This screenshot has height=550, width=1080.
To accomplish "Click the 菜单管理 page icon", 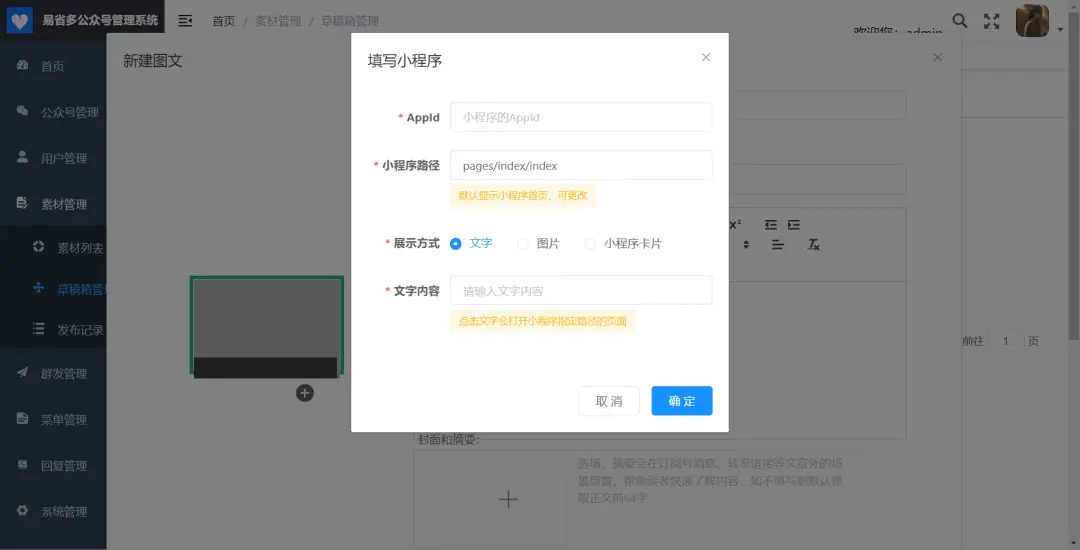I will coord(22,418).
